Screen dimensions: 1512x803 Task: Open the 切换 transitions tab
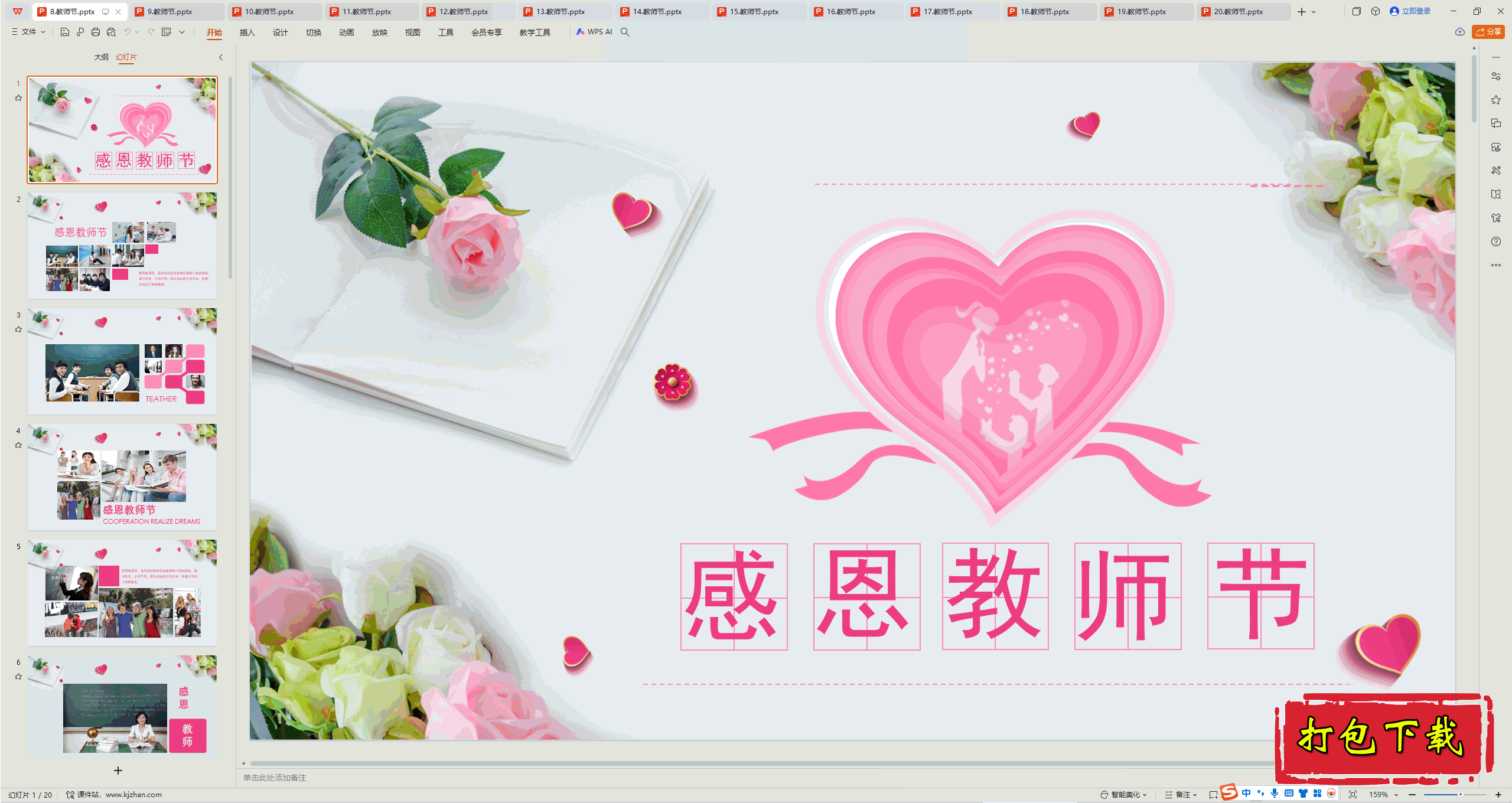click(313, 32)
